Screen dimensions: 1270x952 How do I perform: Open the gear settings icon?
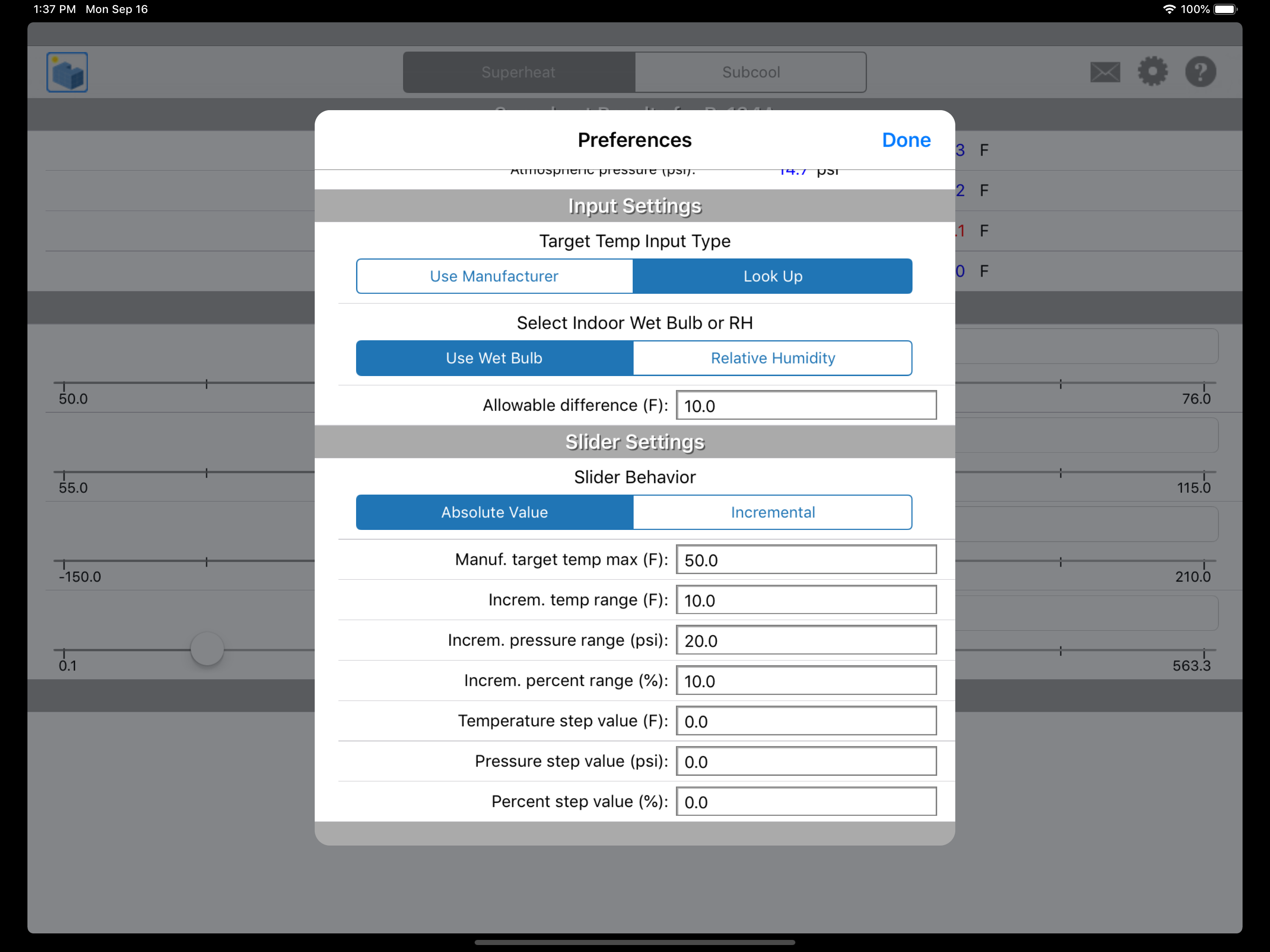pyautogui.click(x=1152, y=73)
